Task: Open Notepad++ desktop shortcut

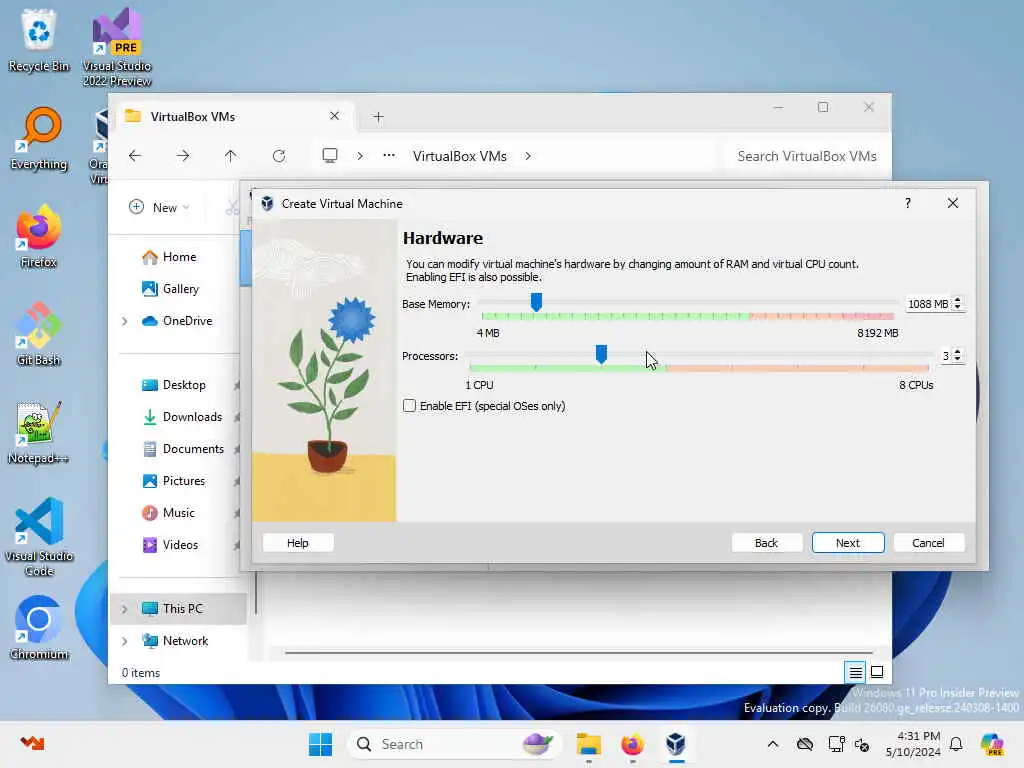Action: pos(39,432)
